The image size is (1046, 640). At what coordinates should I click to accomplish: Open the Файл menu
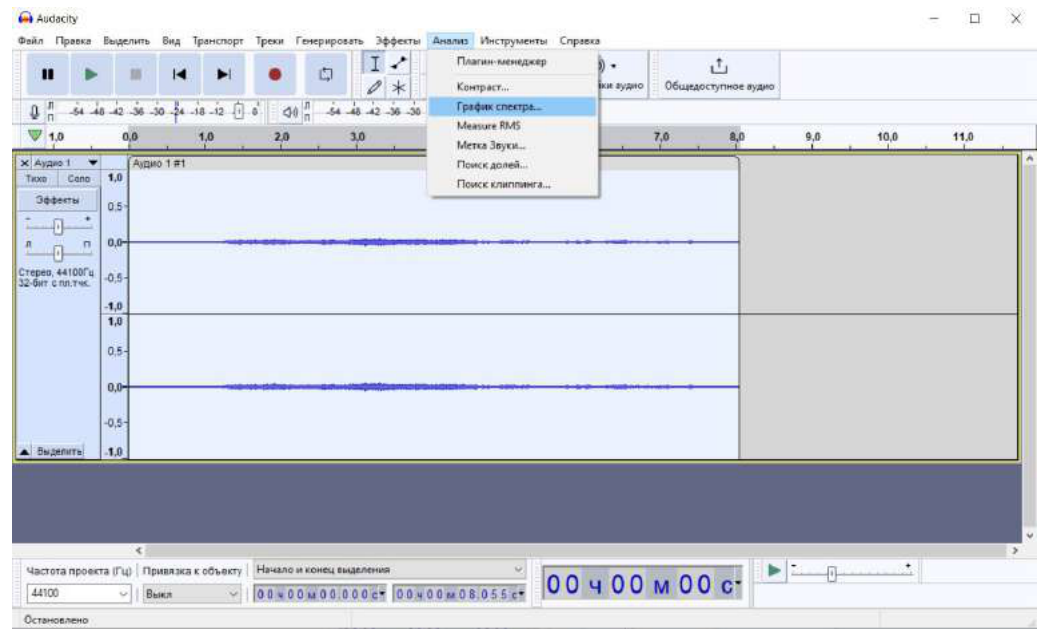tap(31, 41)
